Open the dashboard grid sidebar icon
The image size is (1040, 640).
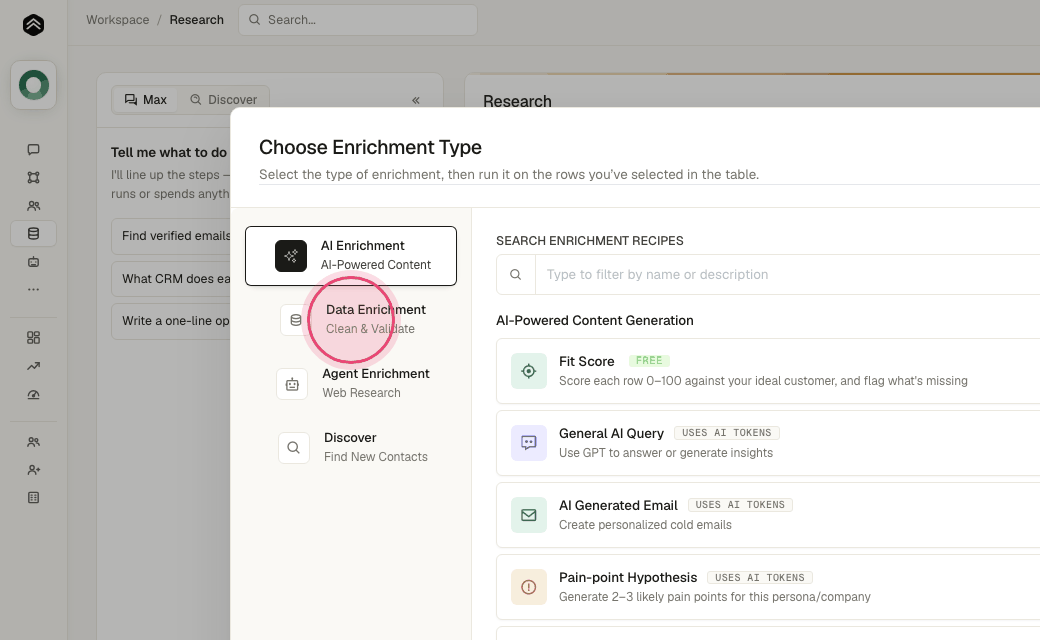[33, 338]
